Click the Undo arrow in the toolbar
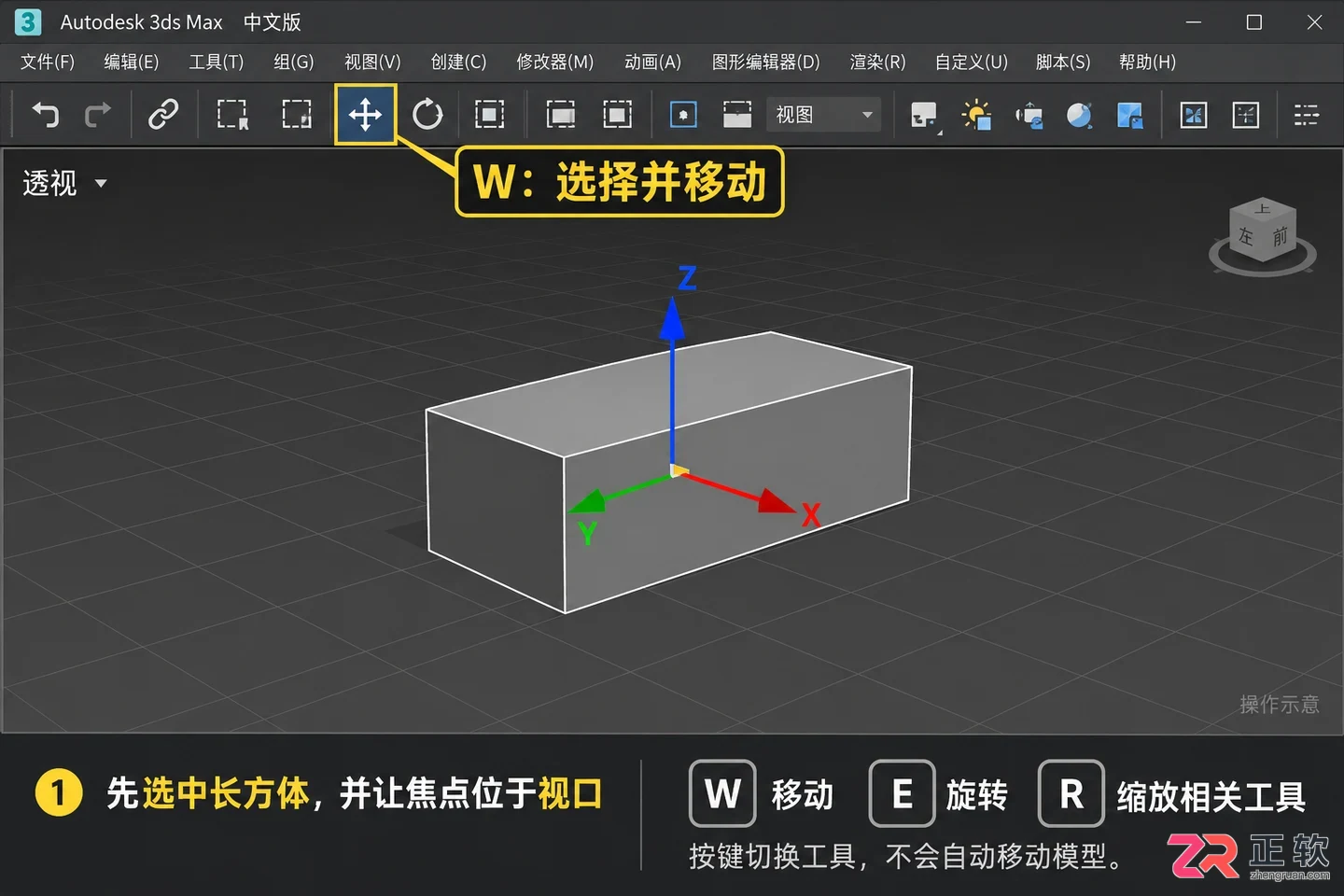 coord(45,115)
